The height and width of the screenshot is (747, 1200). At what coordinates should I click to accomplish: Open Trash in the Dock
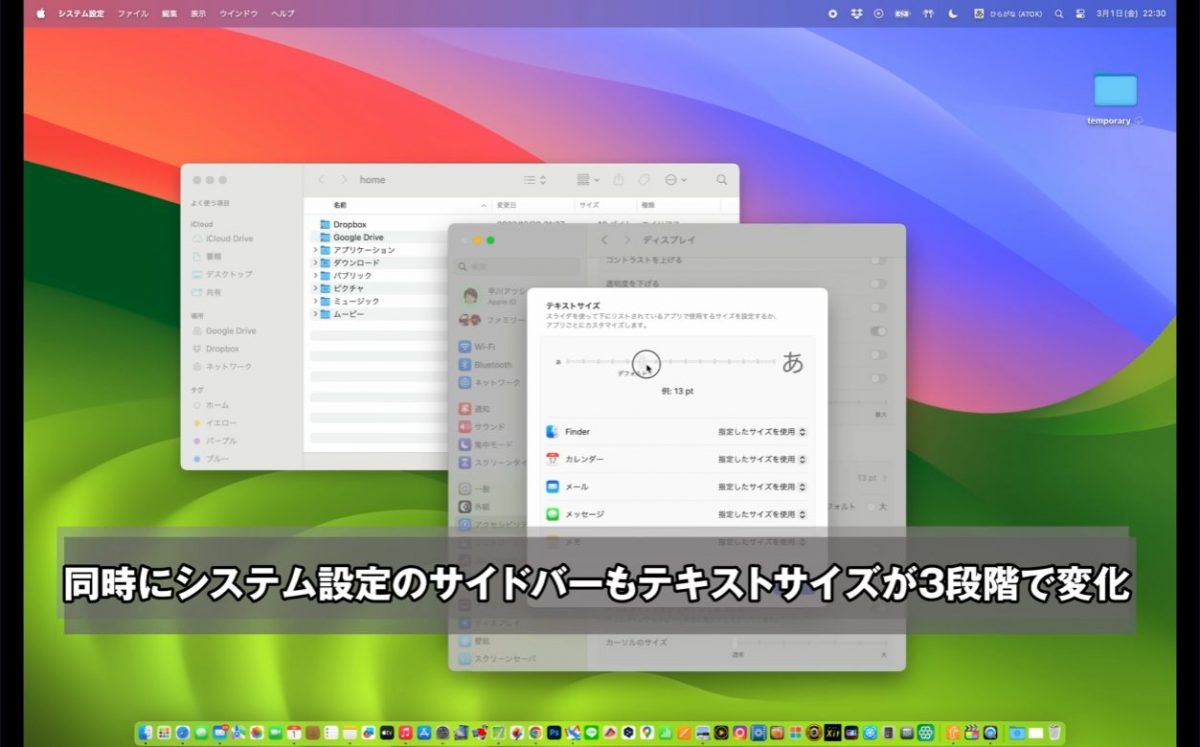(1054, 733)
